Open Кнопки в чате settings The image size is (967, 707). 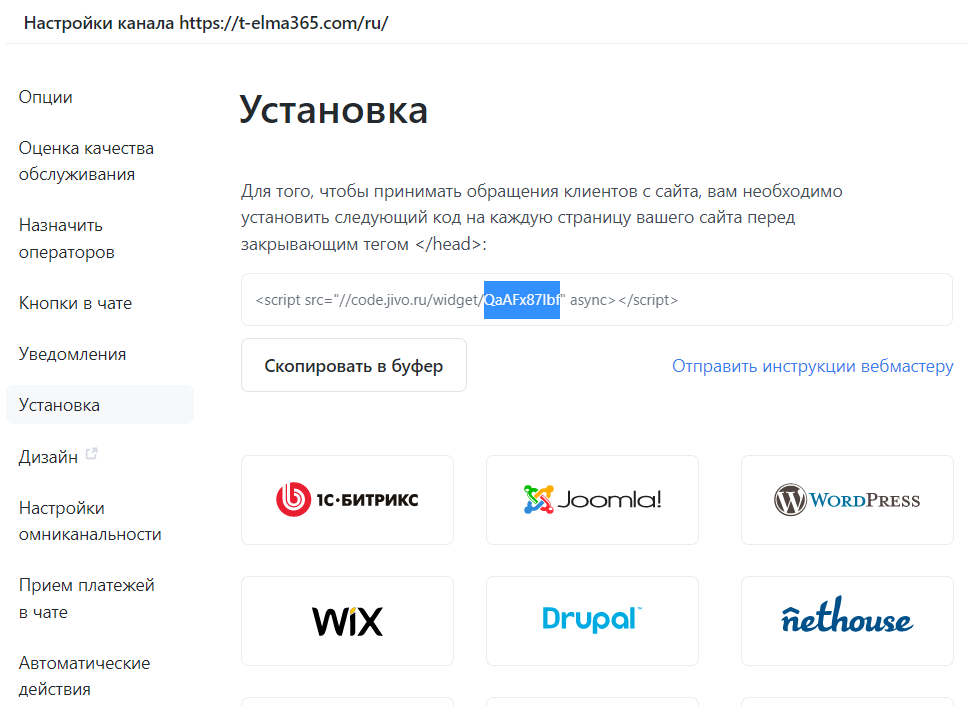[75, 303]
